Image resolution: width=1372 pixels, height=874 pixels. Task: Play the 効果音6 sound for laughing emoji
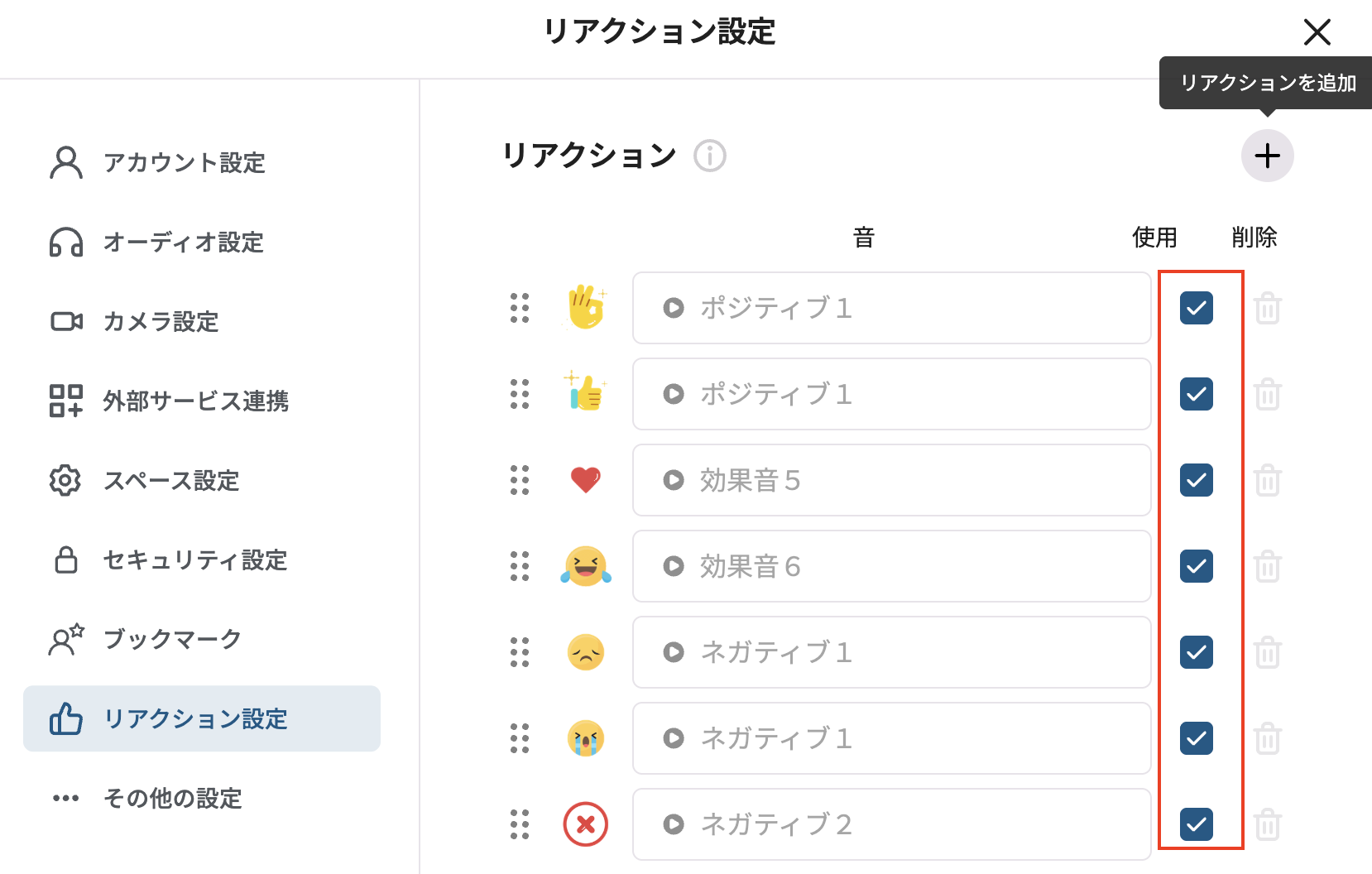pos(673,567)
